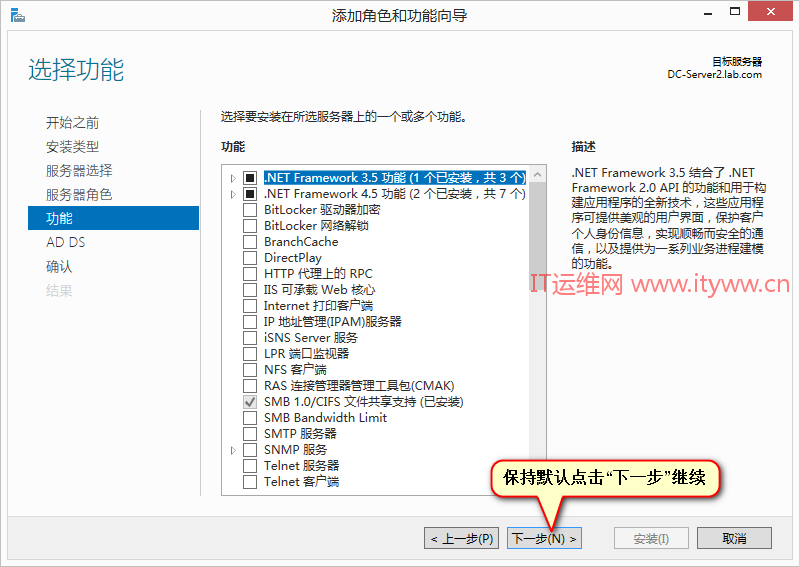Go to 安装类型 wizard step
799x567 pixels.
[72, 147]
